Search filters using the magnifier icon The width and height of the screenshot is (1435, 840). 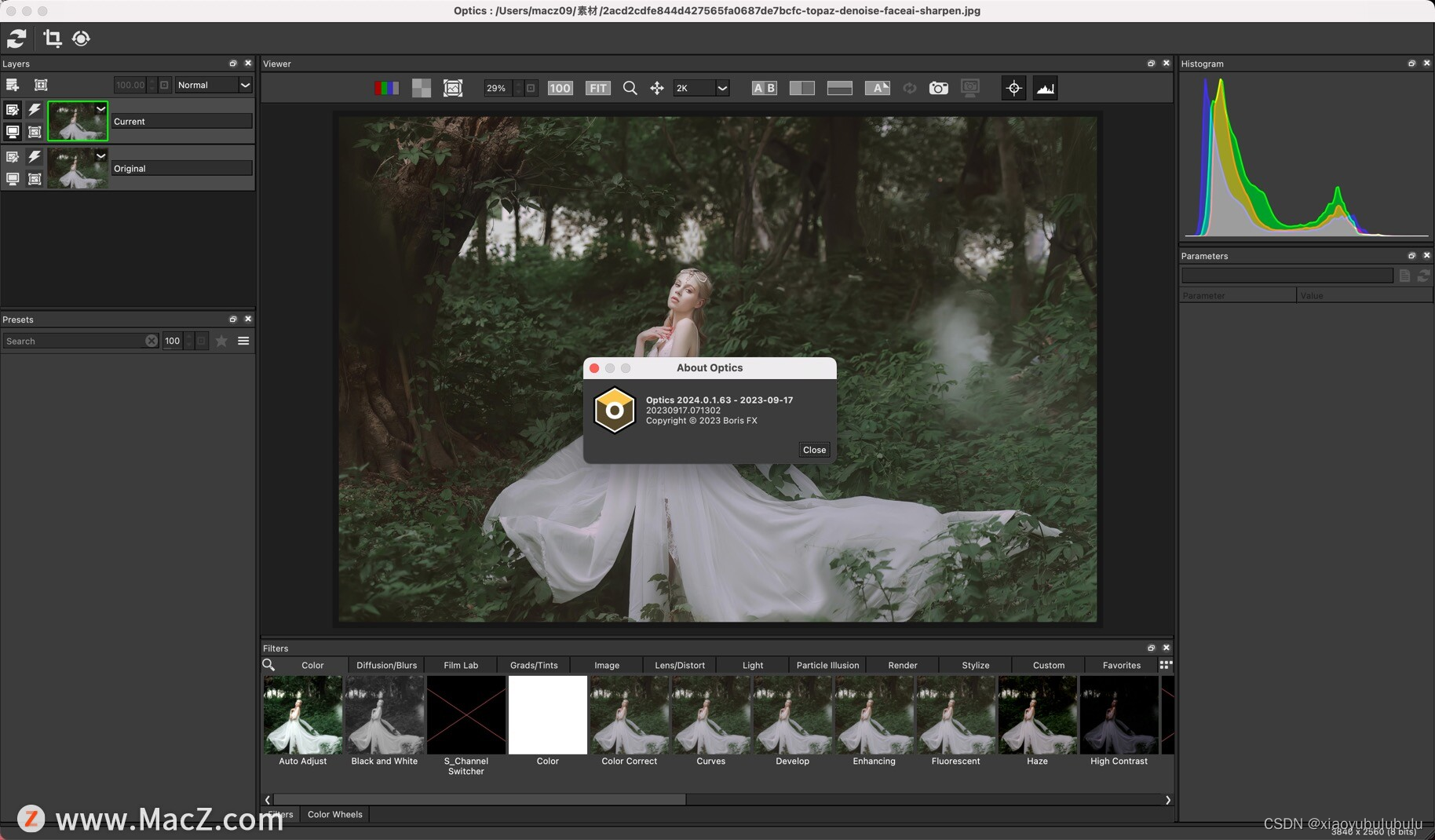[268, 665]
